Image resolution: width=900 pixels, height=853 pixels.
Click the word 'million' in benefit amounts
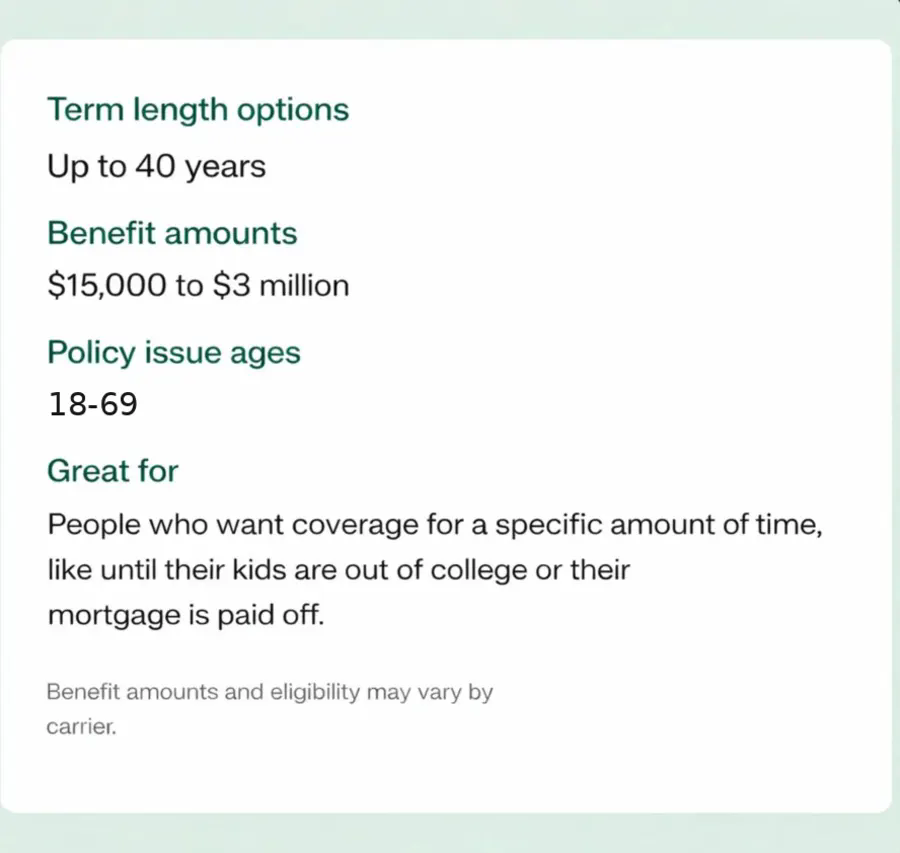[304, 285]
